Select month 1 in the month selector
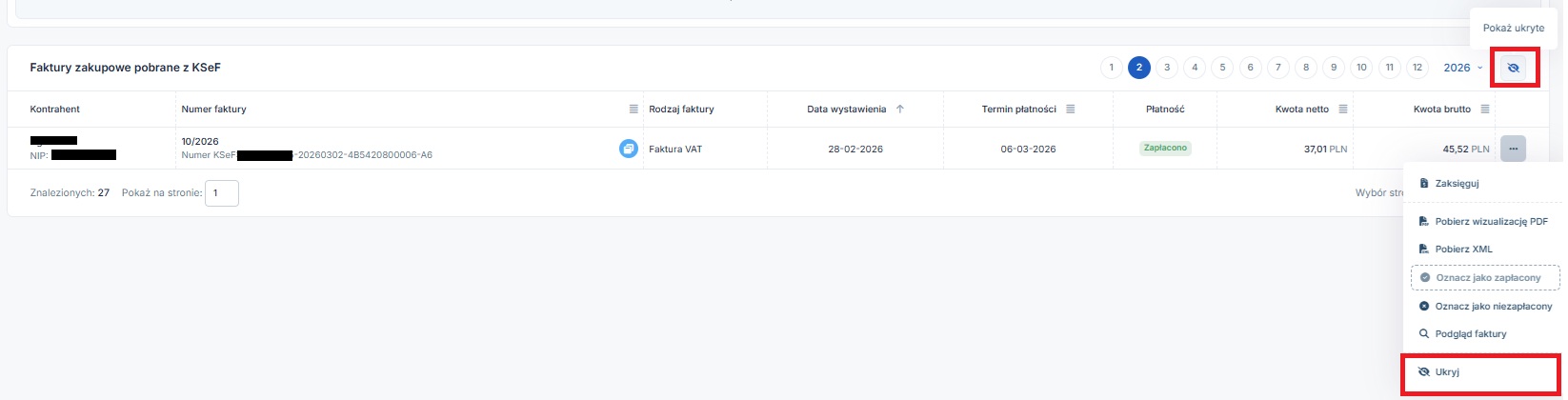This screenshot has width=1568, height=400. (x=1111, y=68)
